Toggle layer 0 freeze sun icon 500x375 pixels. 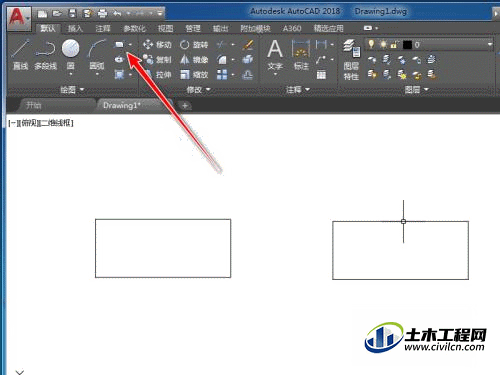pyautogui.click(x=383, y=44)
